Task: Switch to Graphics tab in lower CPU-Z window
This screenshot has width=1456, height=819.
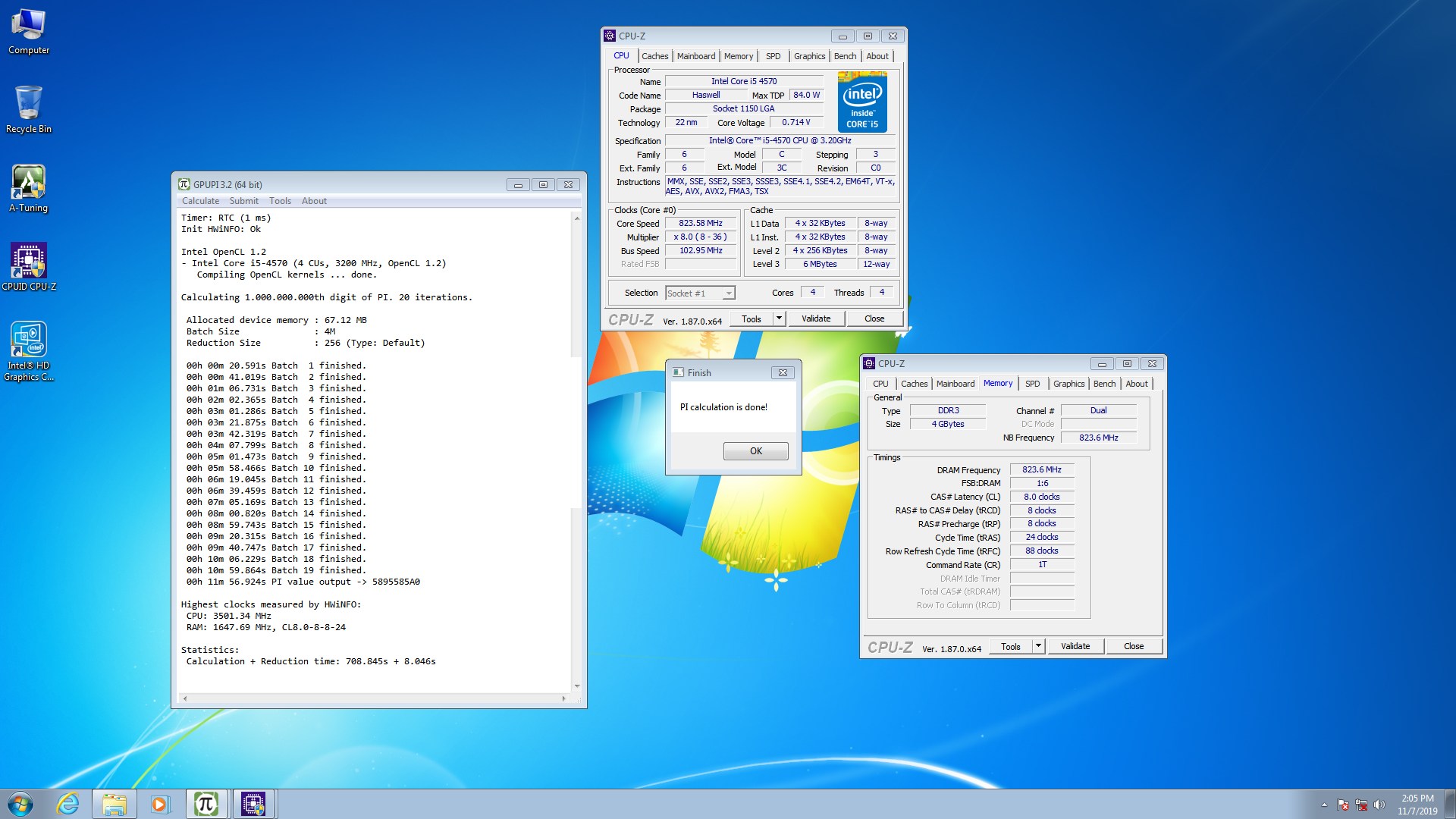Action: coord(1068,384)
